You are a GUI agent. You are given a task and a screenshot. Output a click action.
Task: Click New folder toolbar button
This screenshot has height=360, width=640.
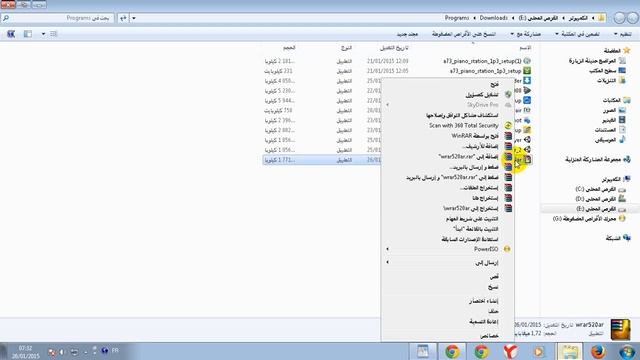coord(407,34)
